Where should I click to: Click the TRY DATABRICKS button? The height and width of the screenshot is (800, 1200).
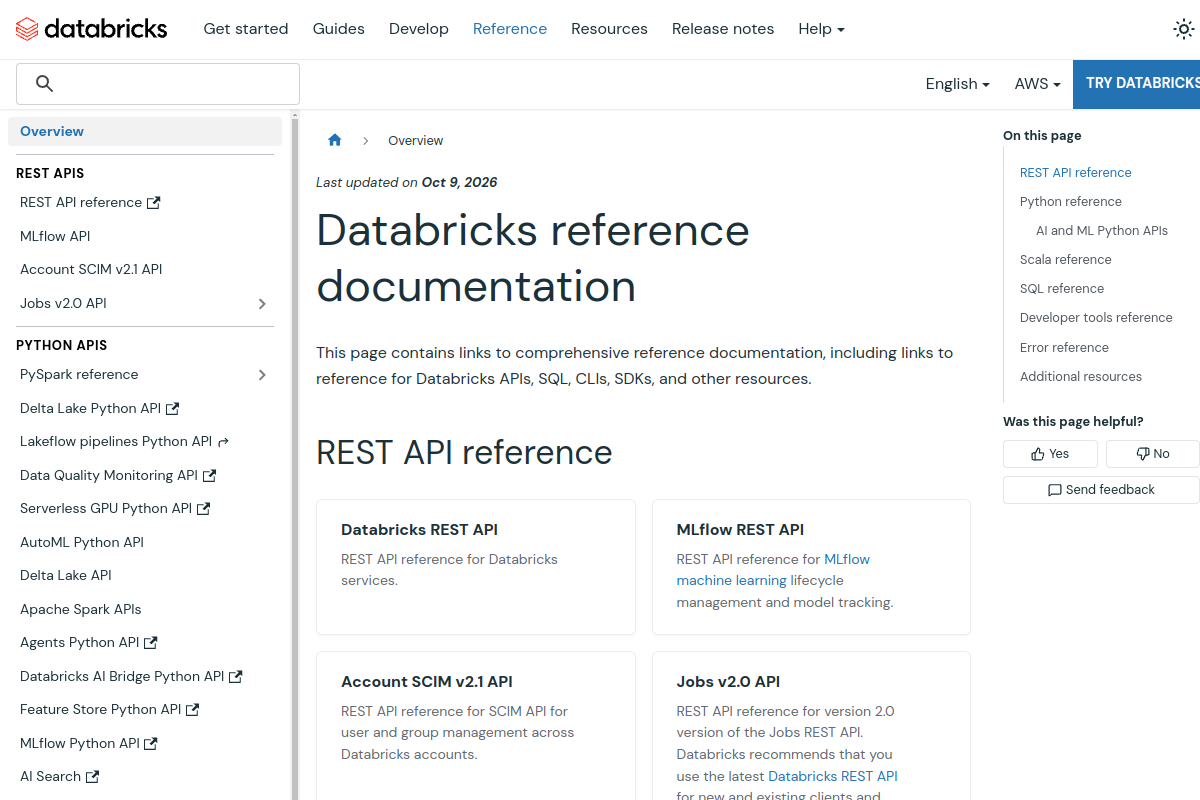click(x=1137, y=84)
